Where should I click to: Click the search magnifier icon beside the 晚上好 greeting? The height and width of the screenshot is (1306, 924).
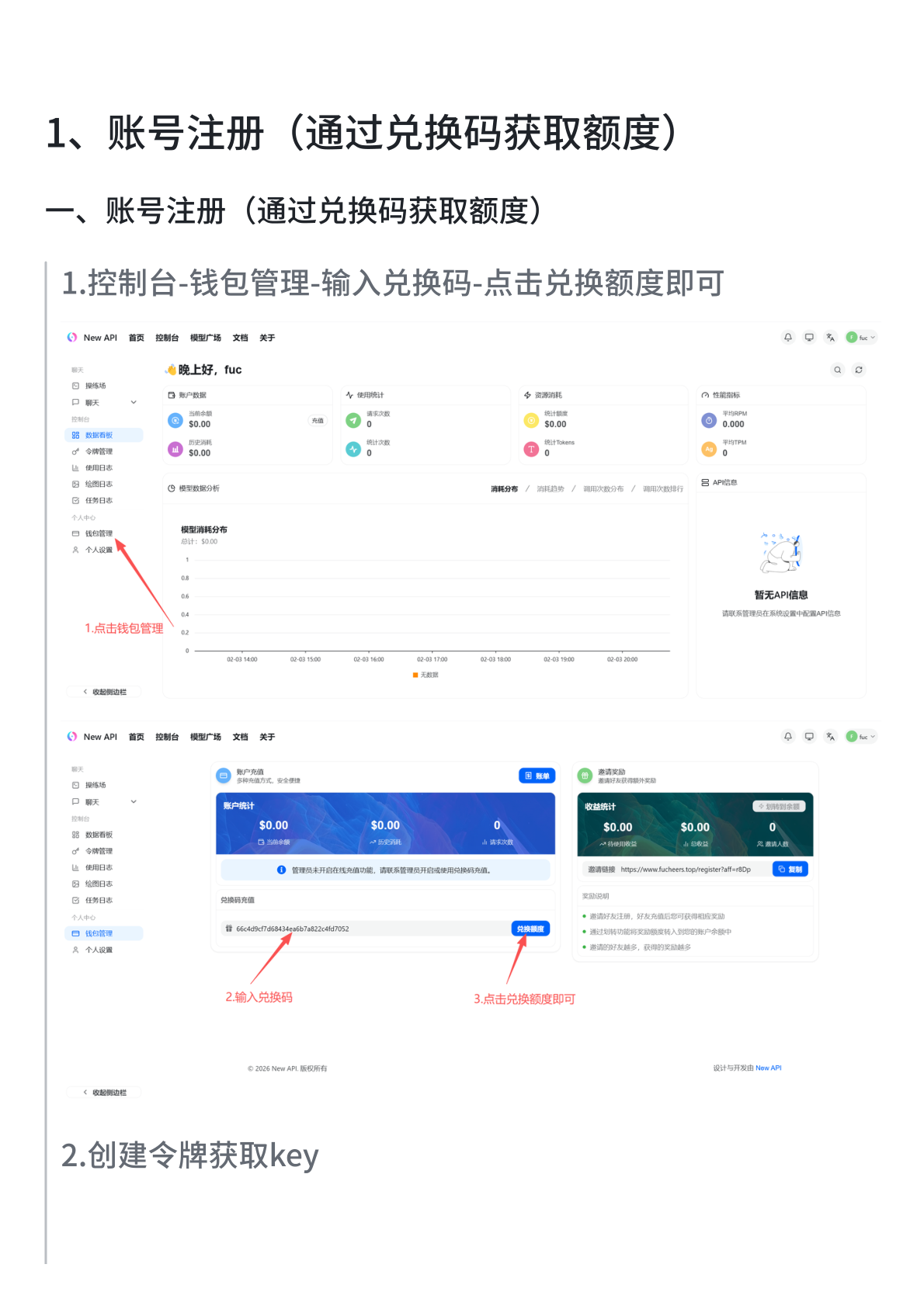(x=837, y=370)
